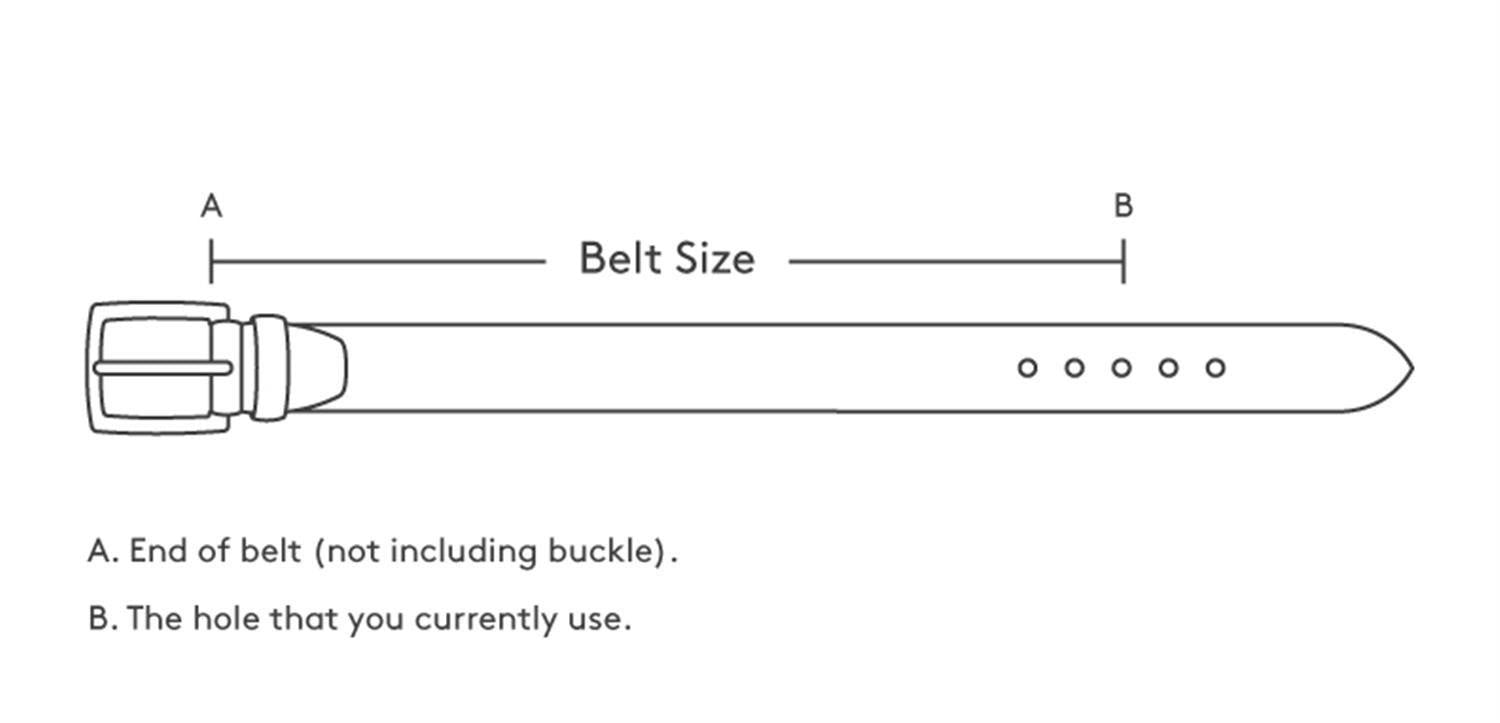Viewport: 1500px width, 723px height.
Task: Select the fourth belt hole from left
Action: (1168, 368)
